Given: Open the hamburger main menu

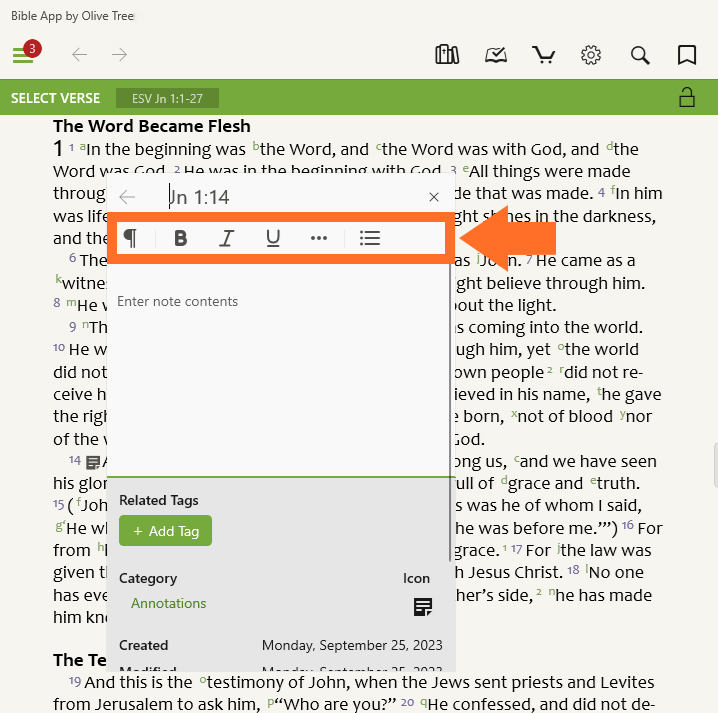Looking at the screenshot, I should pyautogui.click(x=23, y=55).
